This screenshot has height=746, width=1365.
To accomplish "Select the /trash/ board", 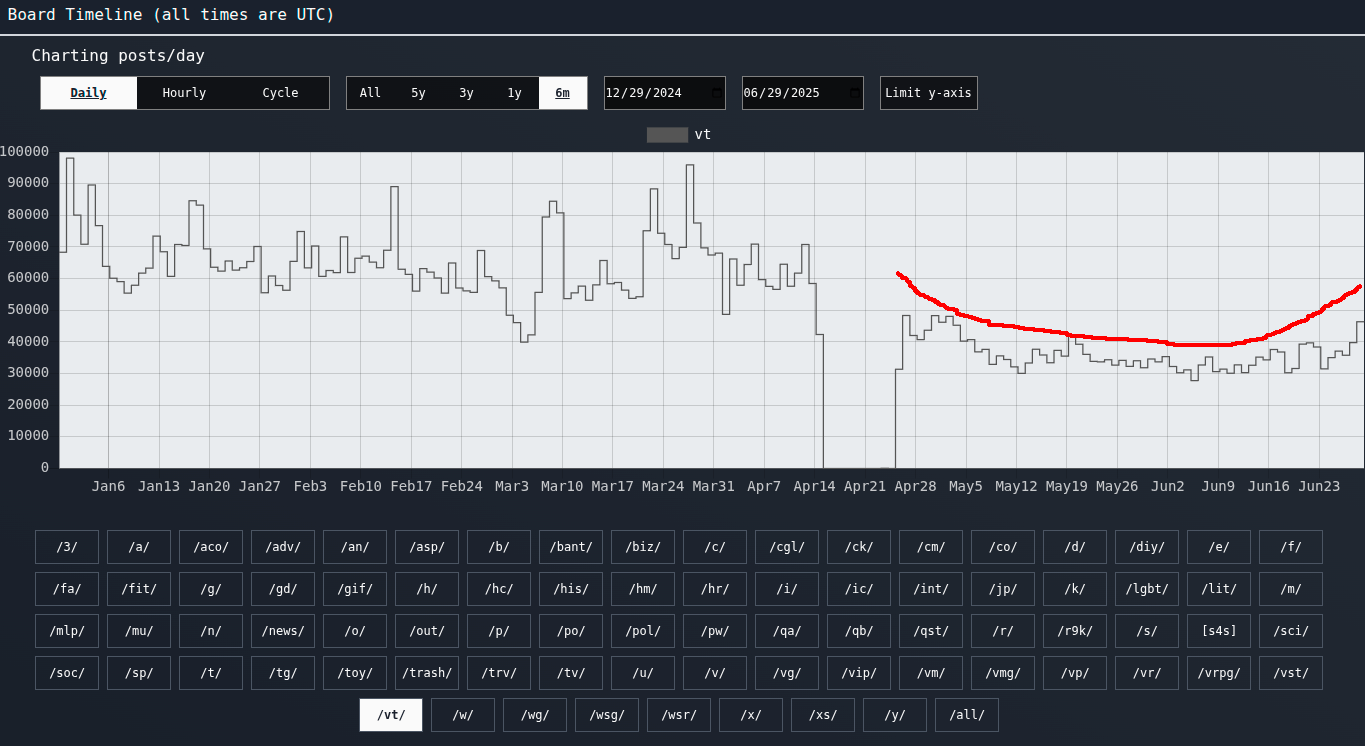I will pos(427,673).
